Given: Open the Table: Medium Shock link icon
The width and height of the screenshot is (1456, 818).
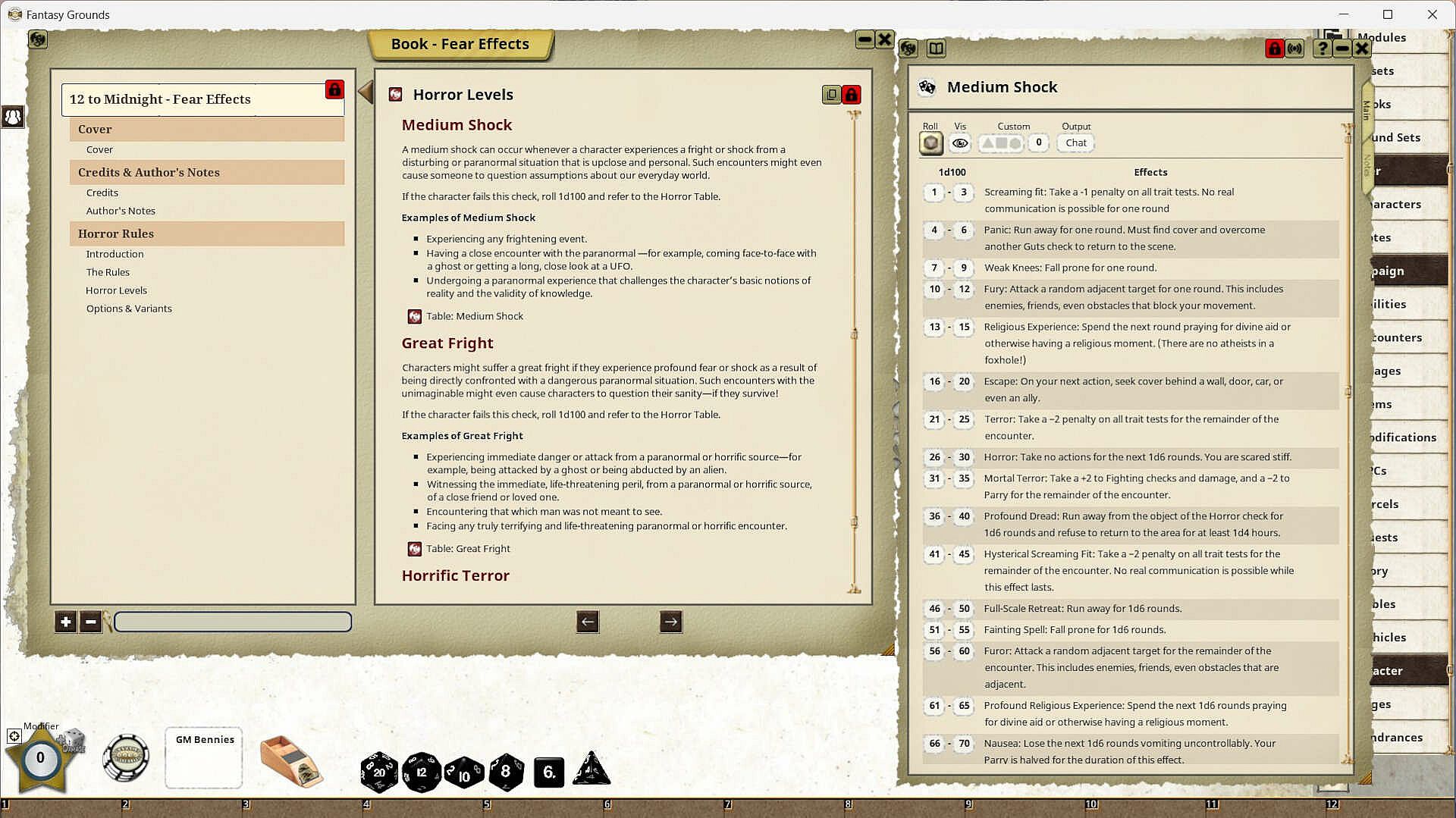Looking at the screenshot, I should (415, 316).
